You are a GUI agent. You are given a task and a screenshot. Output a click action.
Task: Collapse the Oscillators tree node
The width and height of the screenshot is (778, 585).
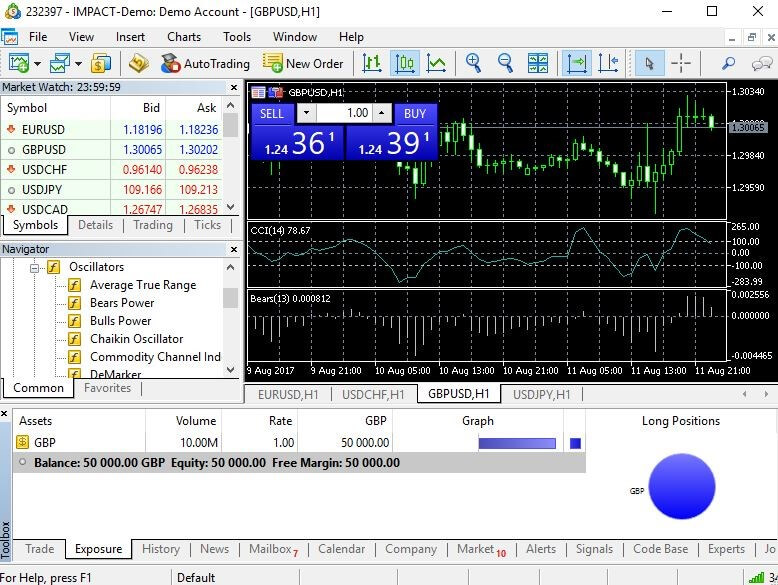[x=34, y=268]
